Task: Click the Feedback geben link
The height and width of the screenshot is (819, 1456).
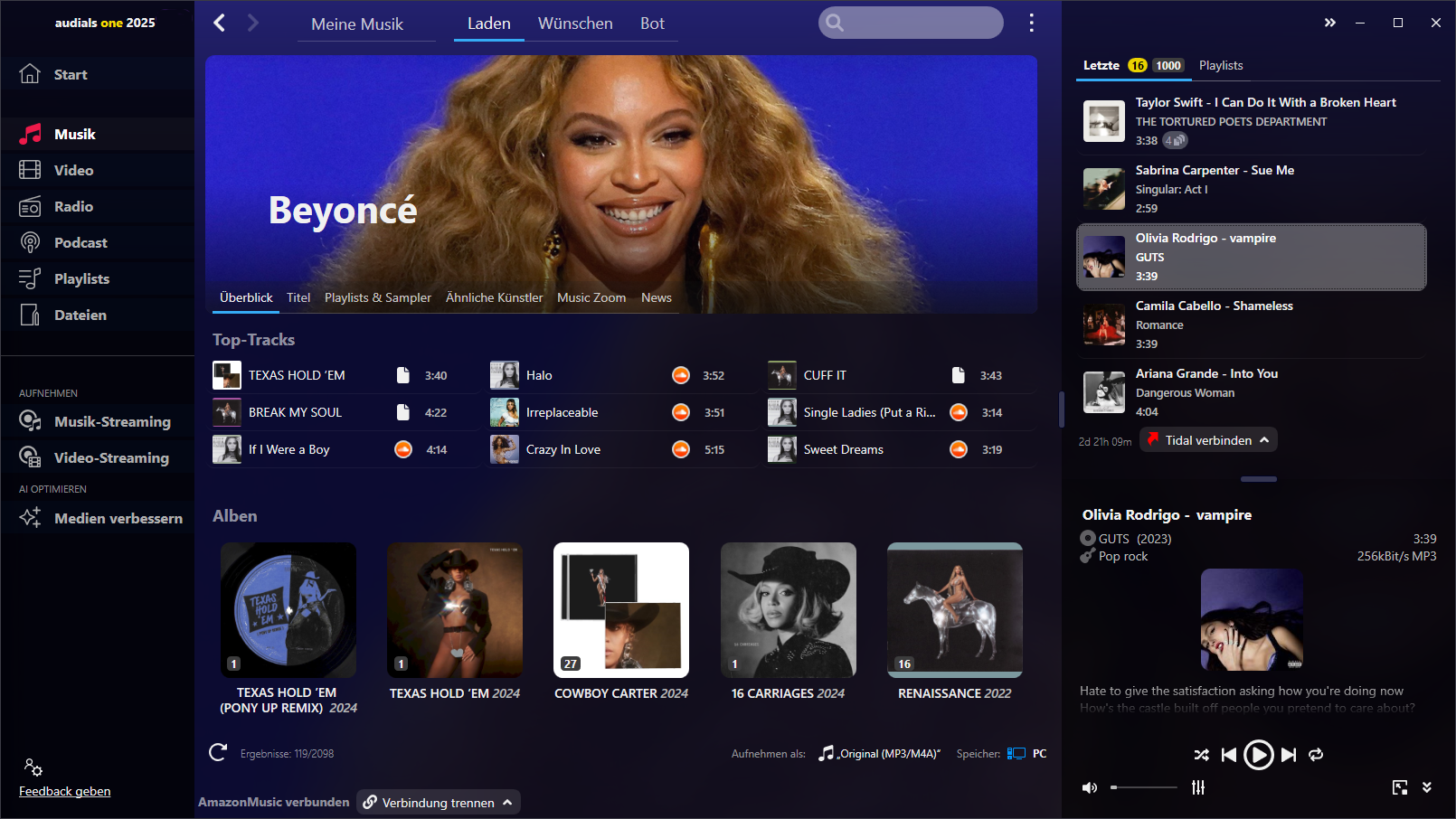Action: pos(65,791)
